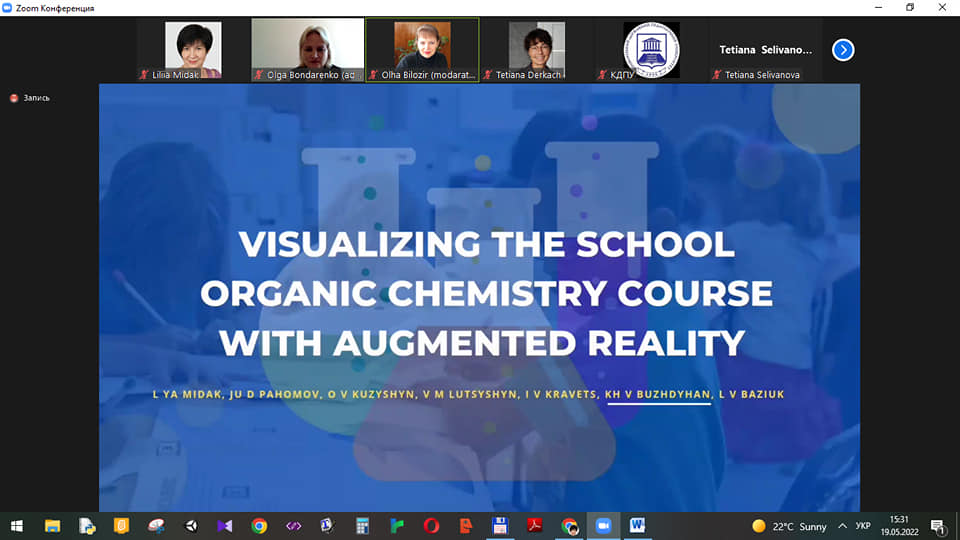
Task: Click the КДПУ participant logo tile
Action: (x=651, y=50)
